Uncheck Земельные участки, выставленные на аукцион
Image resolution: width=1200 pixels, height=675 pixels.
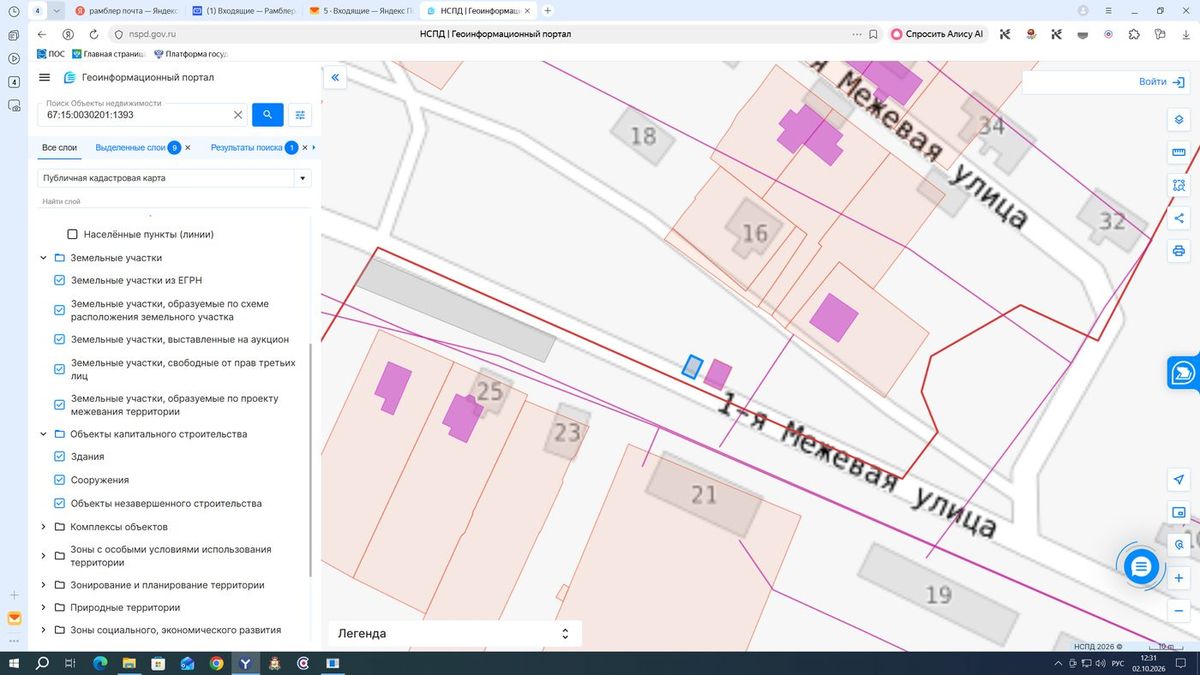point(59,340)
